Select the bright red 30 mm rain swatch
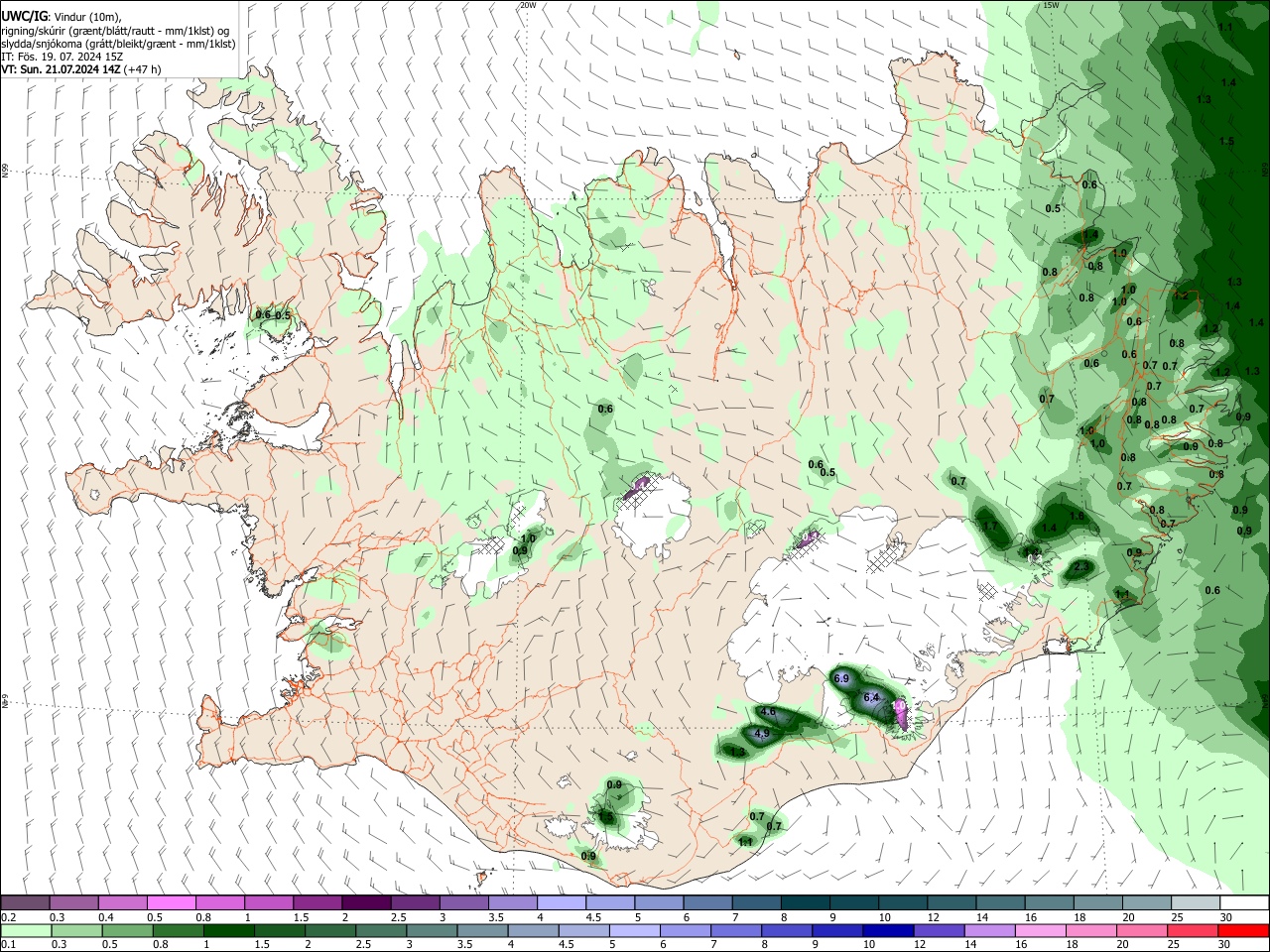Screen dimensions: 1270x952 click(1243, 930)
